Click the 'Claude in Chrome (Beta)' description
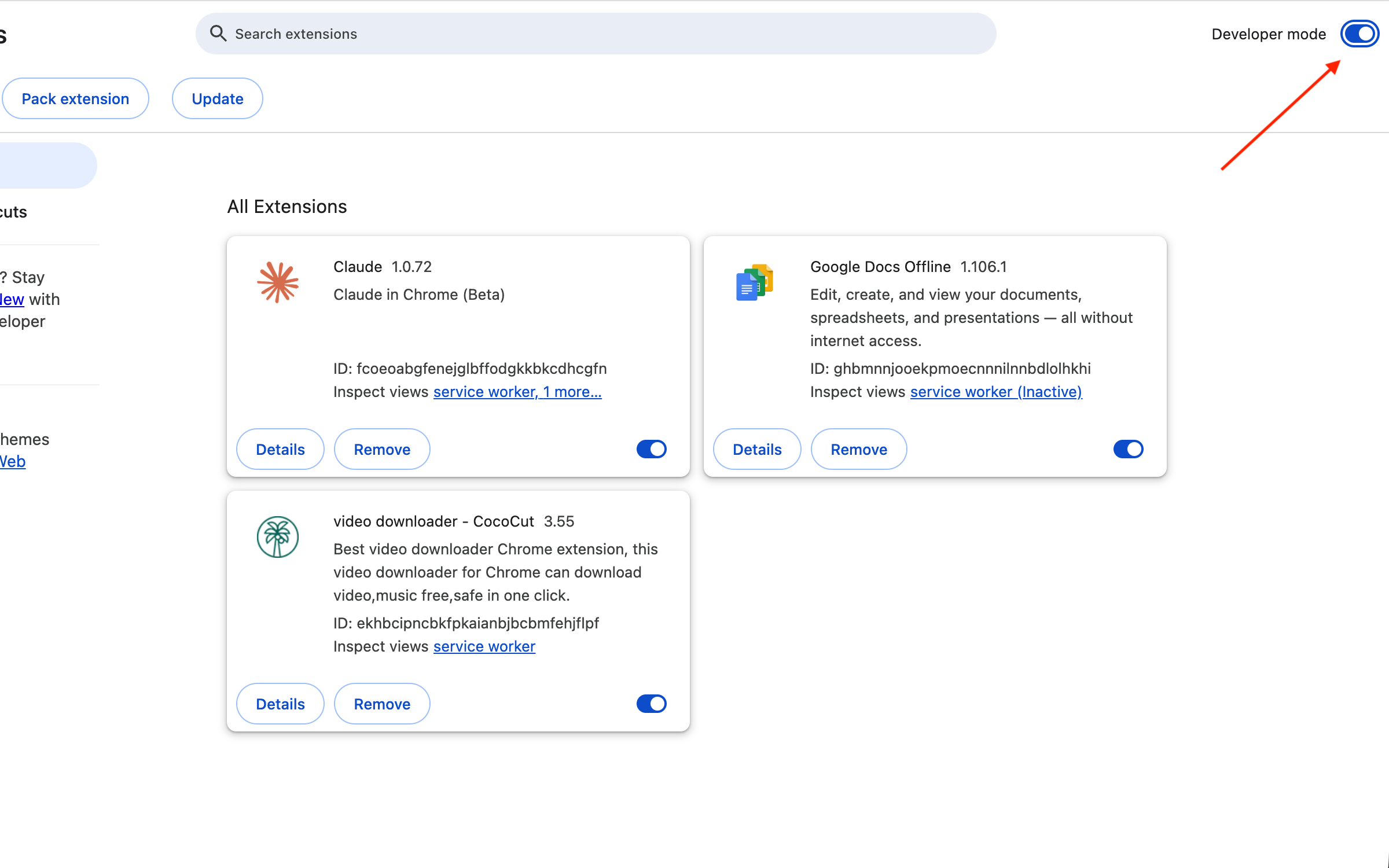 [419, 295]
